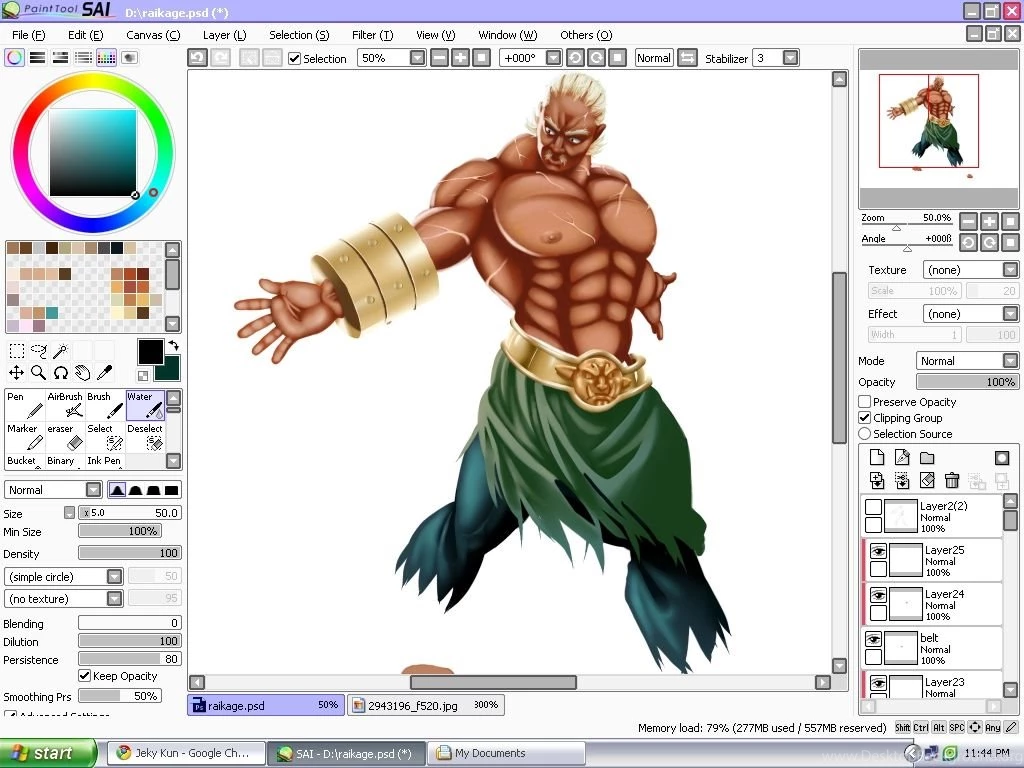
Task: Click the Normal view mode button
Action: [x=654, y=58]
